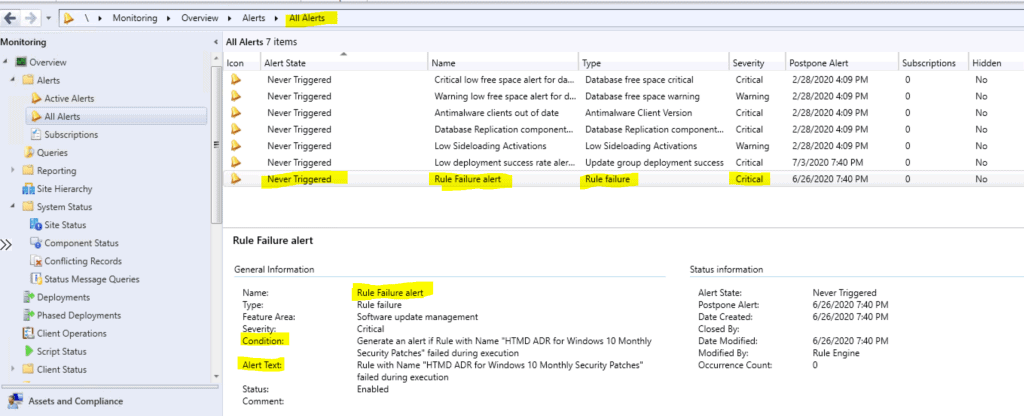Select the Active Alerts icon
This screenshot has width=1024, height=416.
point(36,99)
